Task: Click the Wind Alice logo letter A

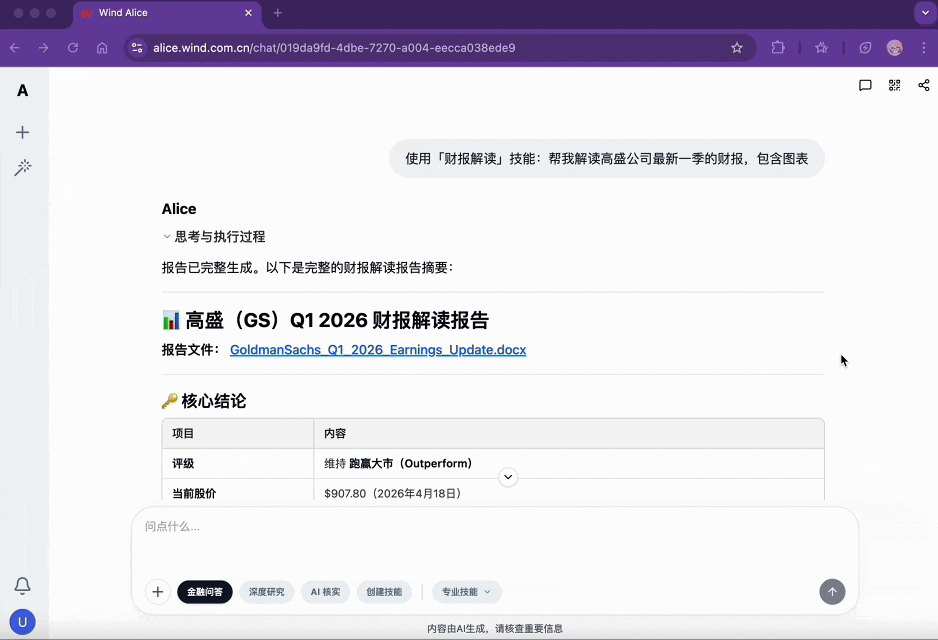Action: tap(22, 90)
